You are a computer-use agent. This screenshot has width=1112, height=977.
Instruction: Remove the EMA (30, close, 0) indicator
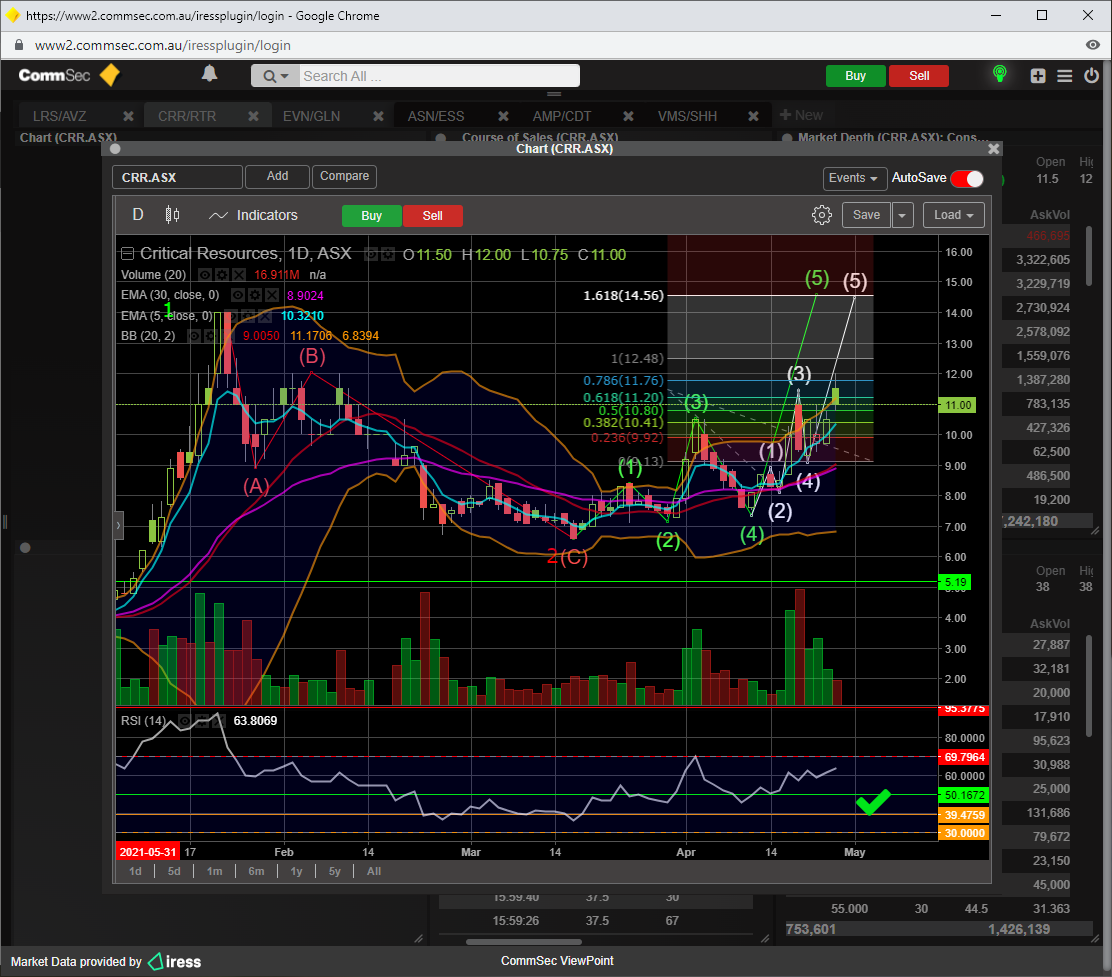[x=272, y=295]
